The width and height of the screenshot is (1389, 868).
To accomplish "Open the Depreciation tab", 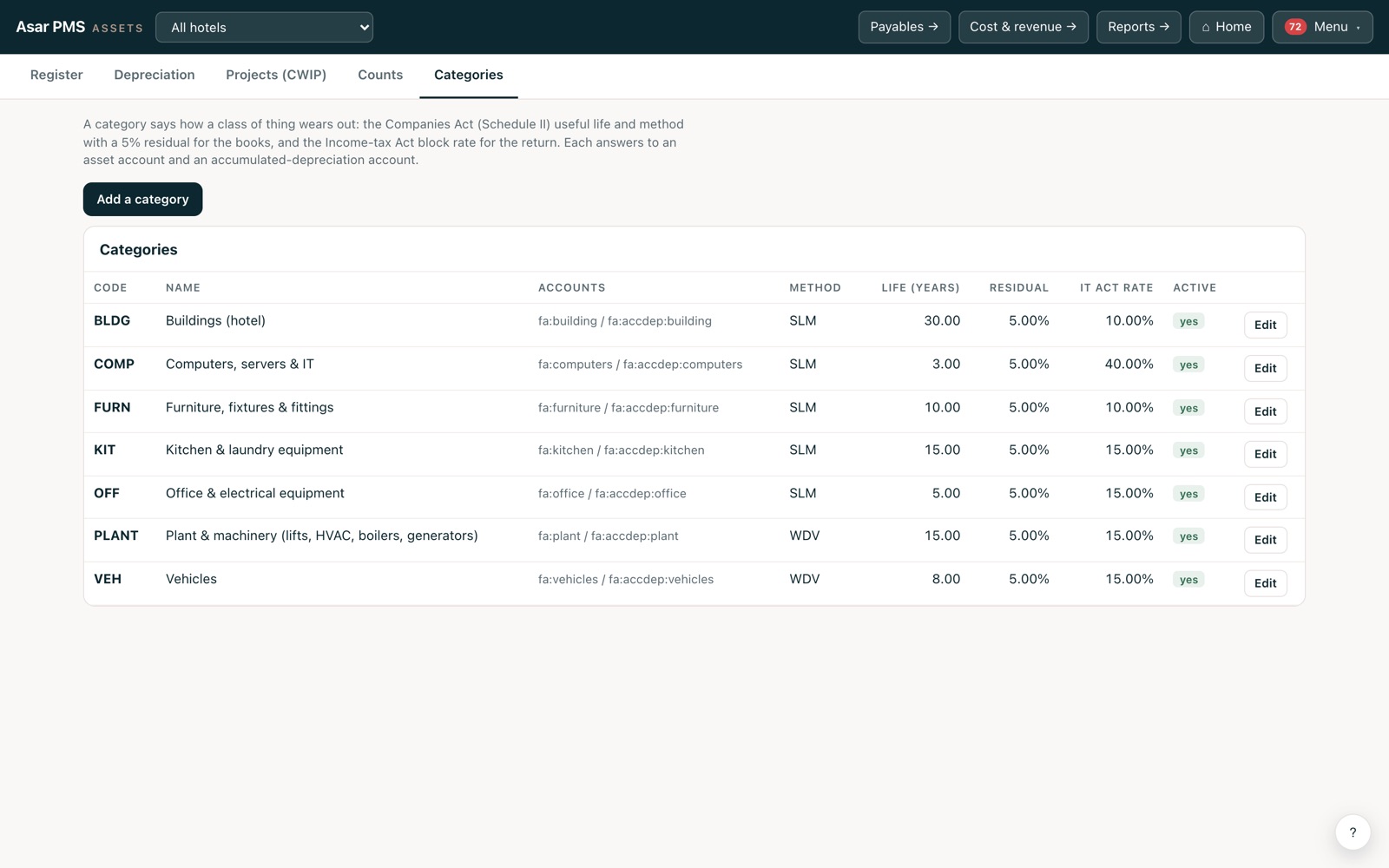I will tap(155, 75).
